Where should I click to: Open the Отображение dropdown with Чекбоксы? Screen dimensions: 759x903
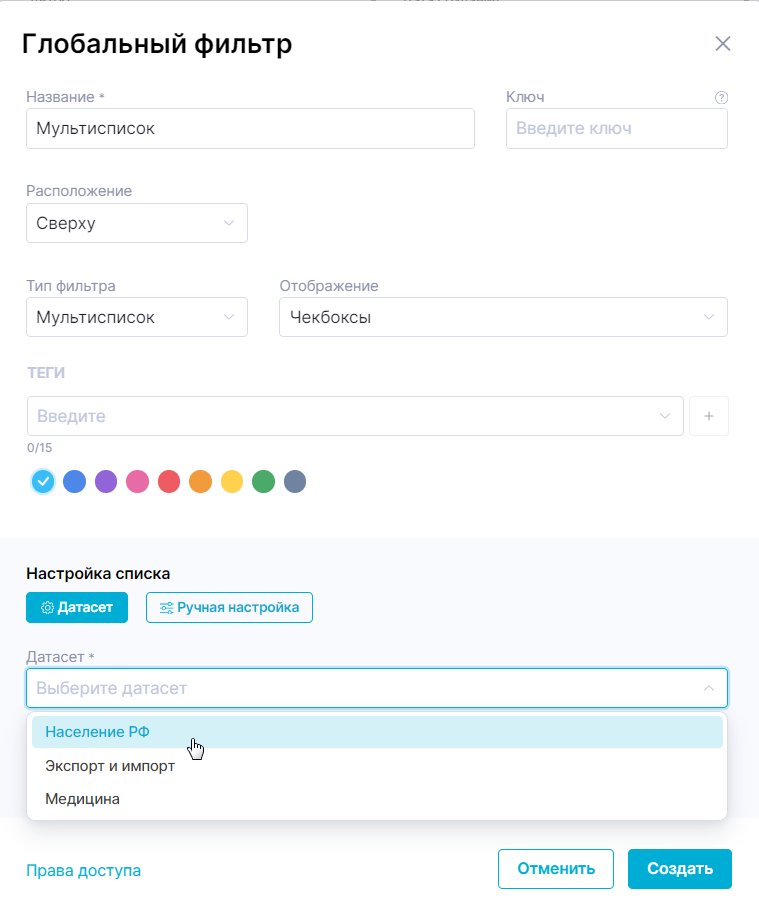tap(503, 317)
